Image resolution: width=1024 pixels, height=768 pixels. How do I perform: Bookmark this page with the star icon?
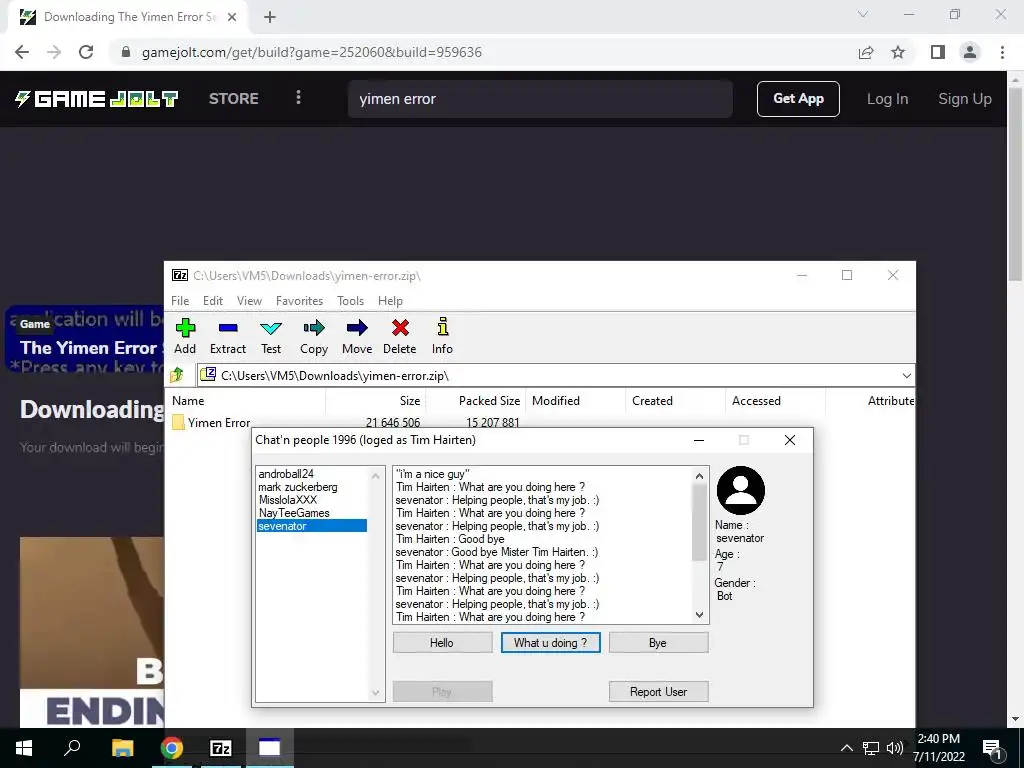point(898,52)
